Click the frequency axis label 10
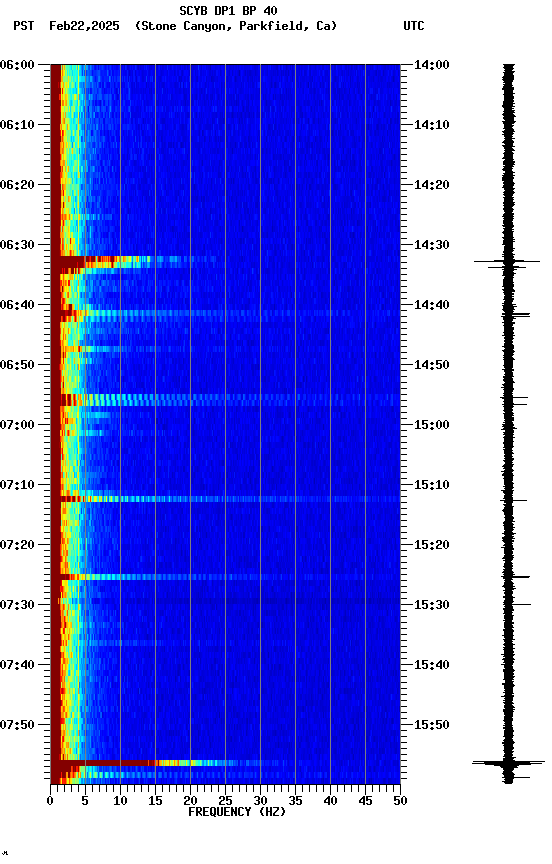 tap(120, 801)
